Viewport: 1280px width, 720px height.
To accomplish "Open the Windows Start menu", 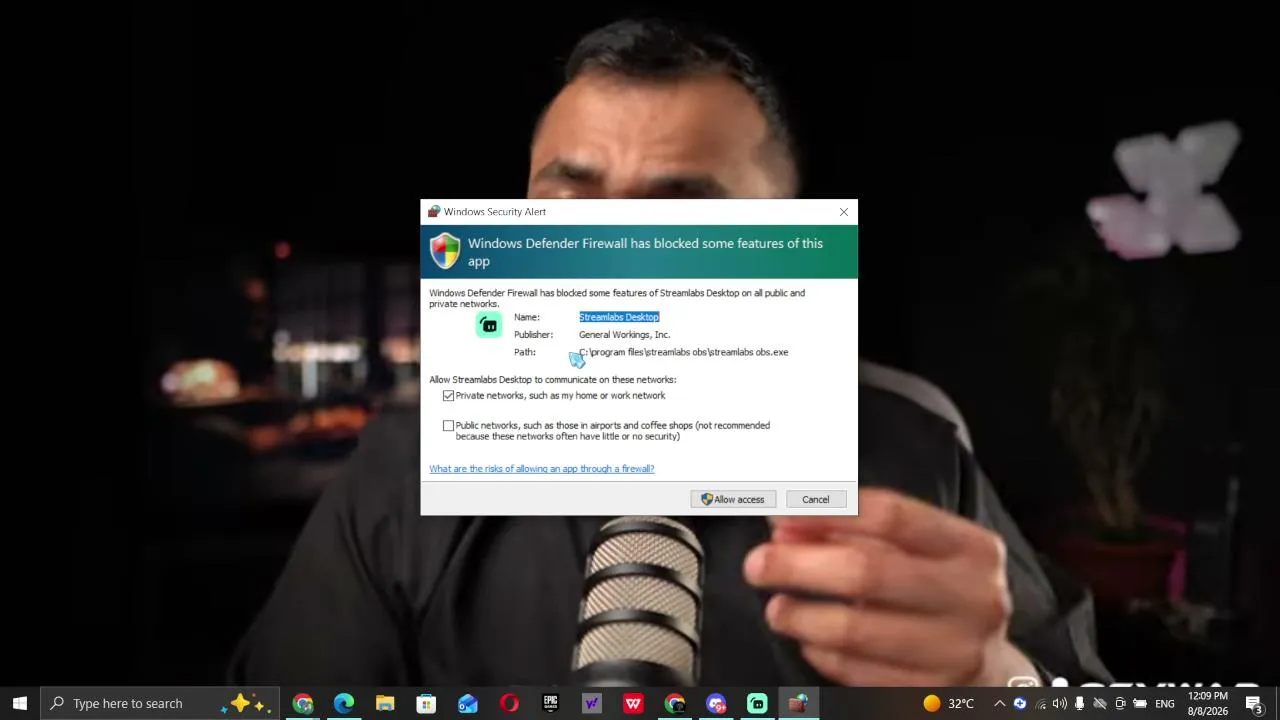I will [x=20, y=703].
